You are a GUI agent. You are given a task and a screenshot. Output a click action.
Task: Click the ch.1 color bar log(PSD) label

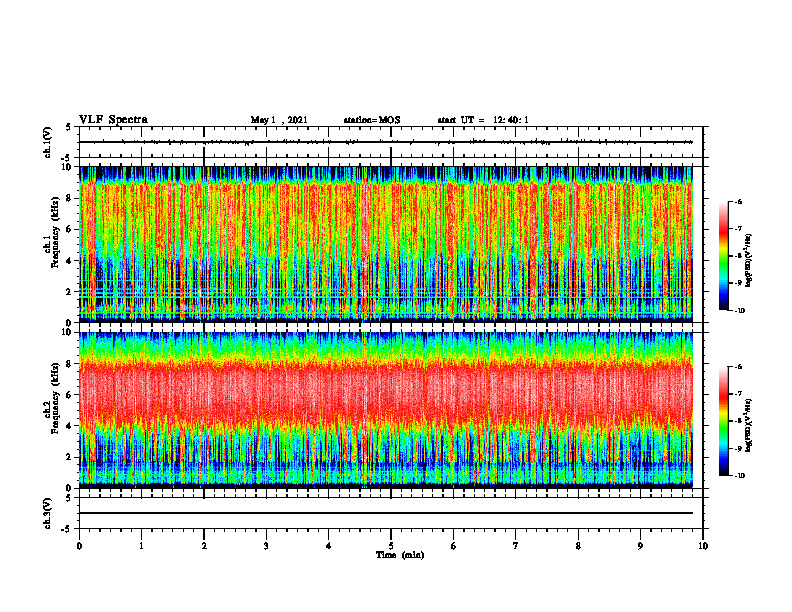[749, 261]
